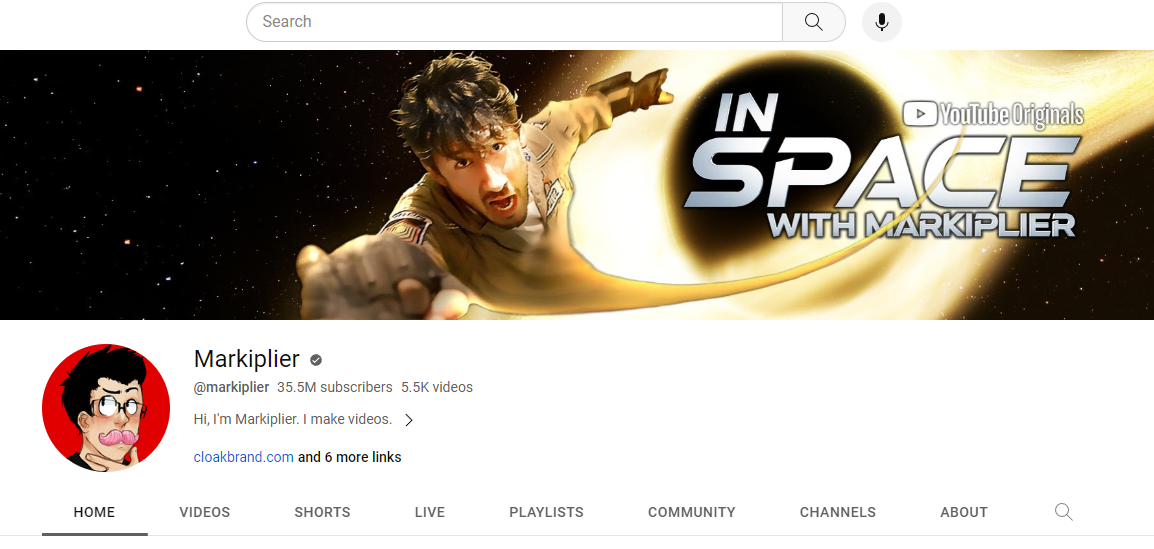Open the PLAYLISTS tab
Screen dimensions: 1154x549
click(x=546, y=512)
